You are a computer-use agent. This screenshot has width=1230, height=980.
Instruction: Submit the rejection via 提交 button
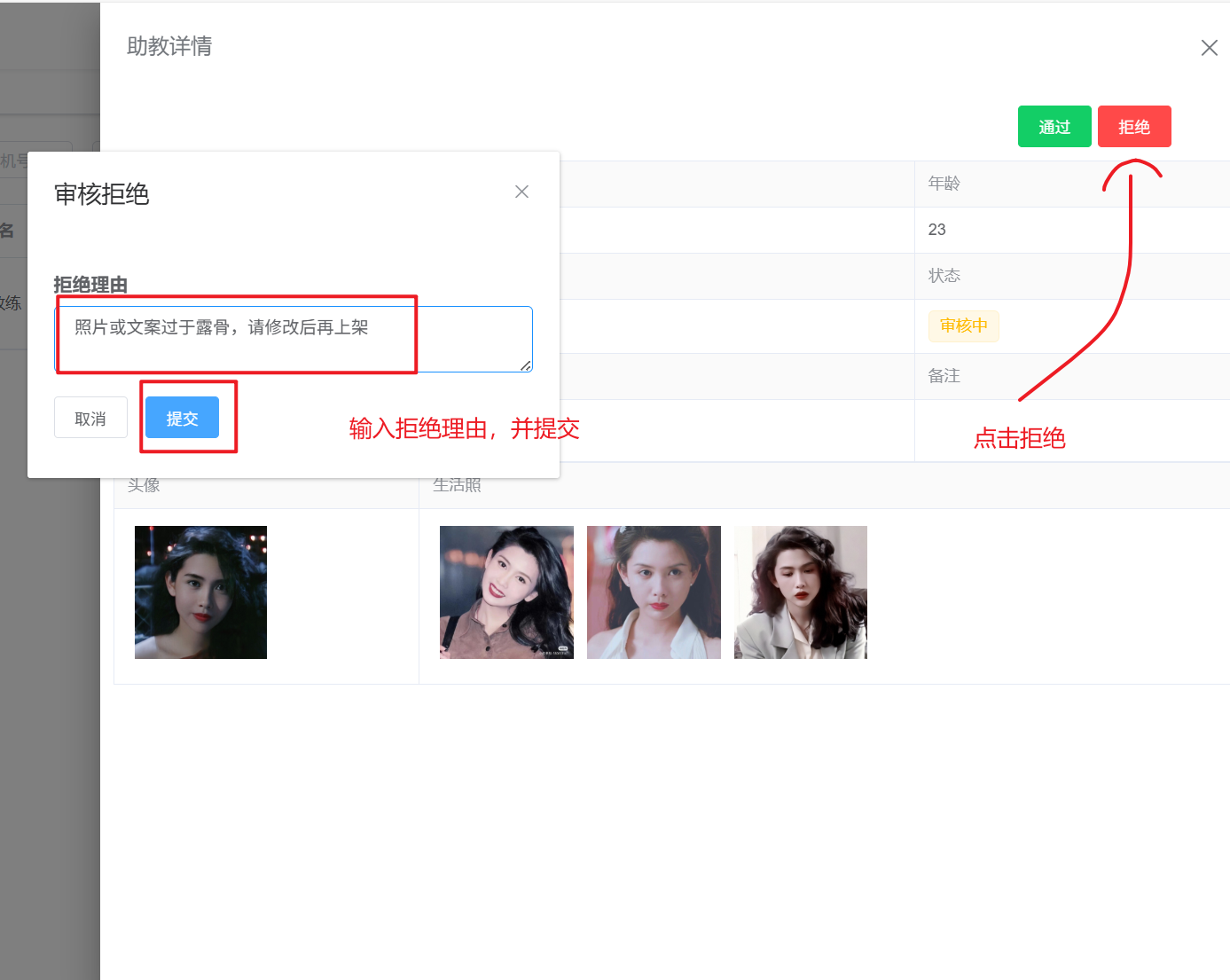(x=182, y=418)
